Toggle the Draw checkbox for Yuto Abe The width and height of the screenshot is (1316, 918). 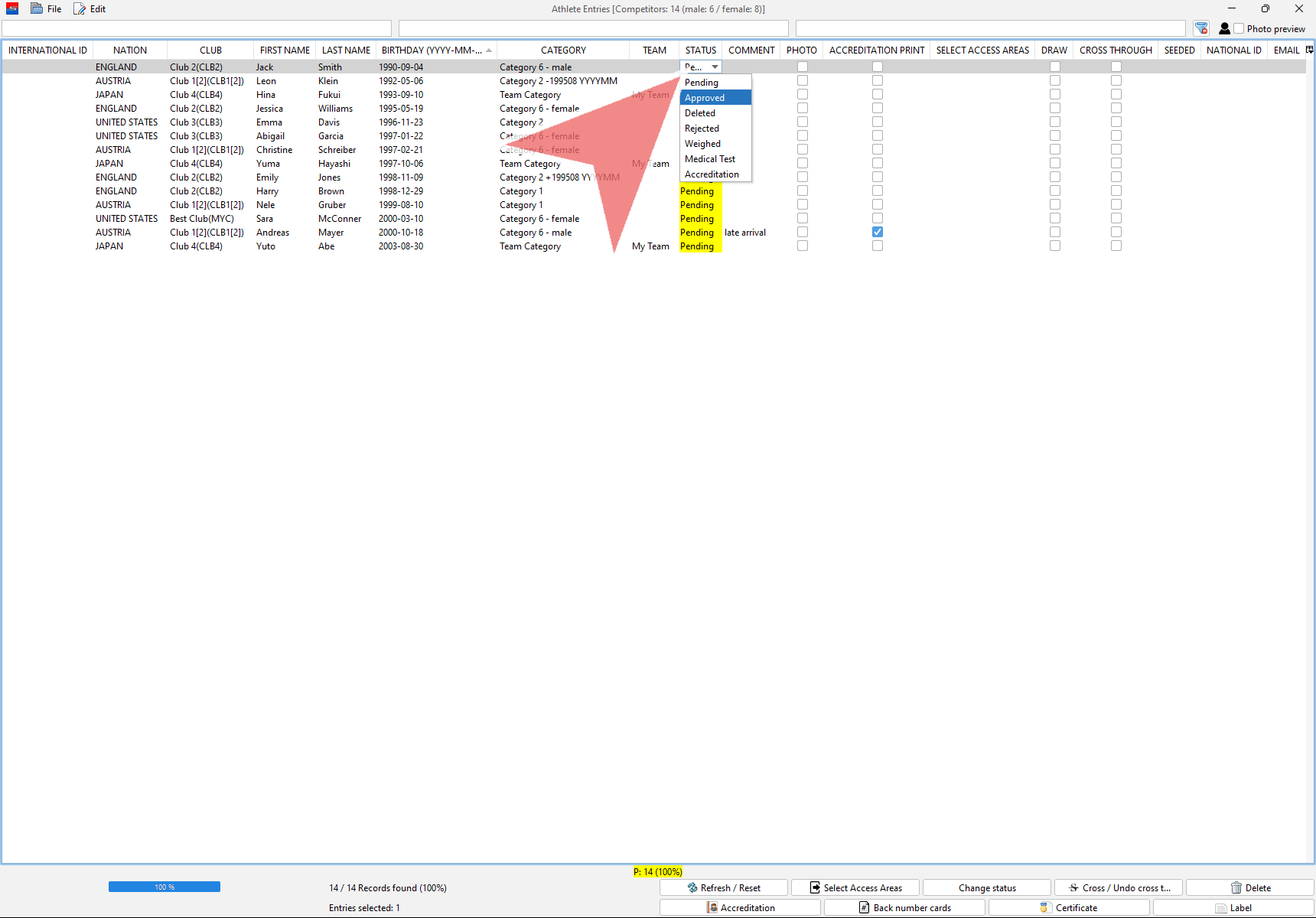tap(1055, 246)
